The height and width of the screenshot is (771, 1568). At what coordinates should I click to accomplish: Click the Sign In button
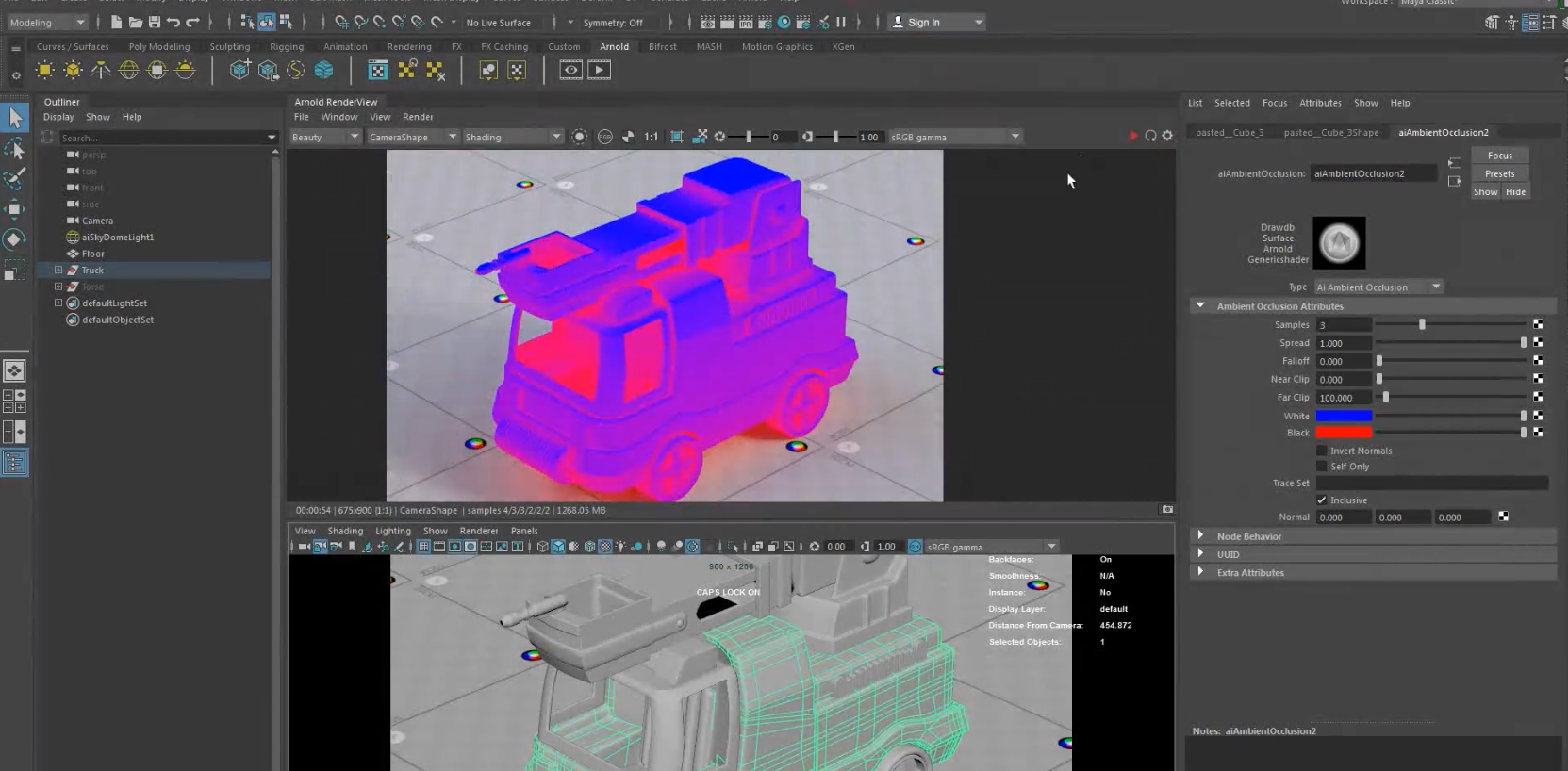935,22
